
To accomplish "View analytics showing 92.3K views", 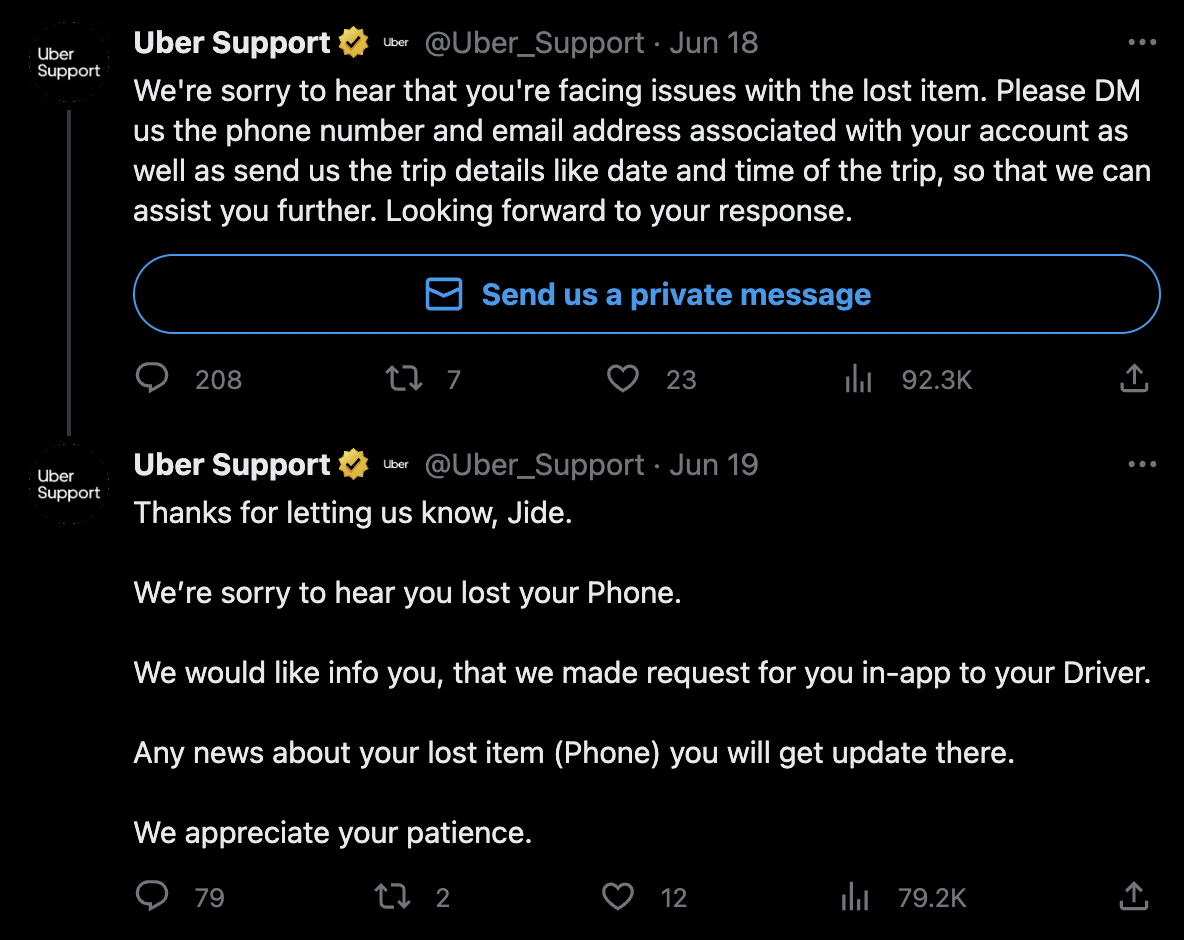I will pos(858,378).
